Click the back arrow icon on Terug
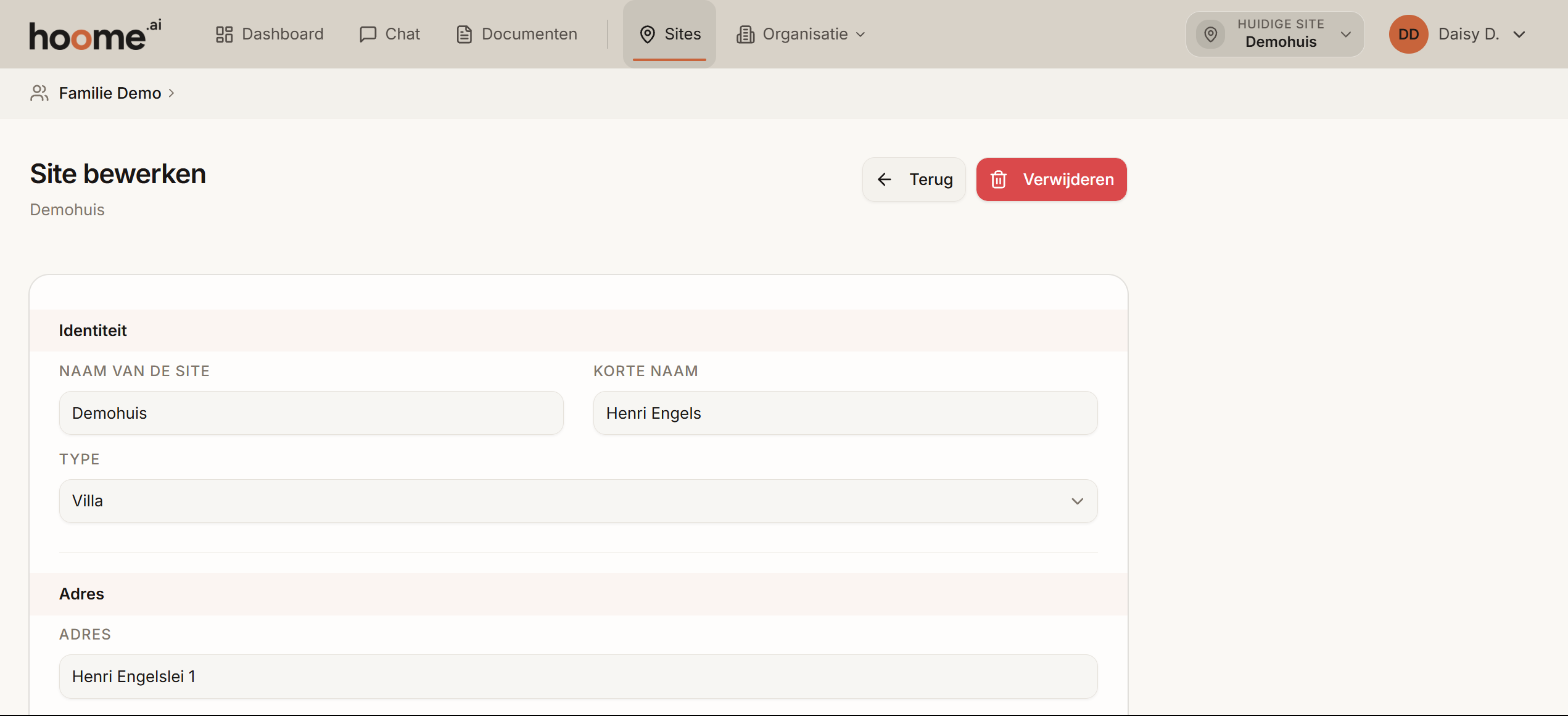 884,180
